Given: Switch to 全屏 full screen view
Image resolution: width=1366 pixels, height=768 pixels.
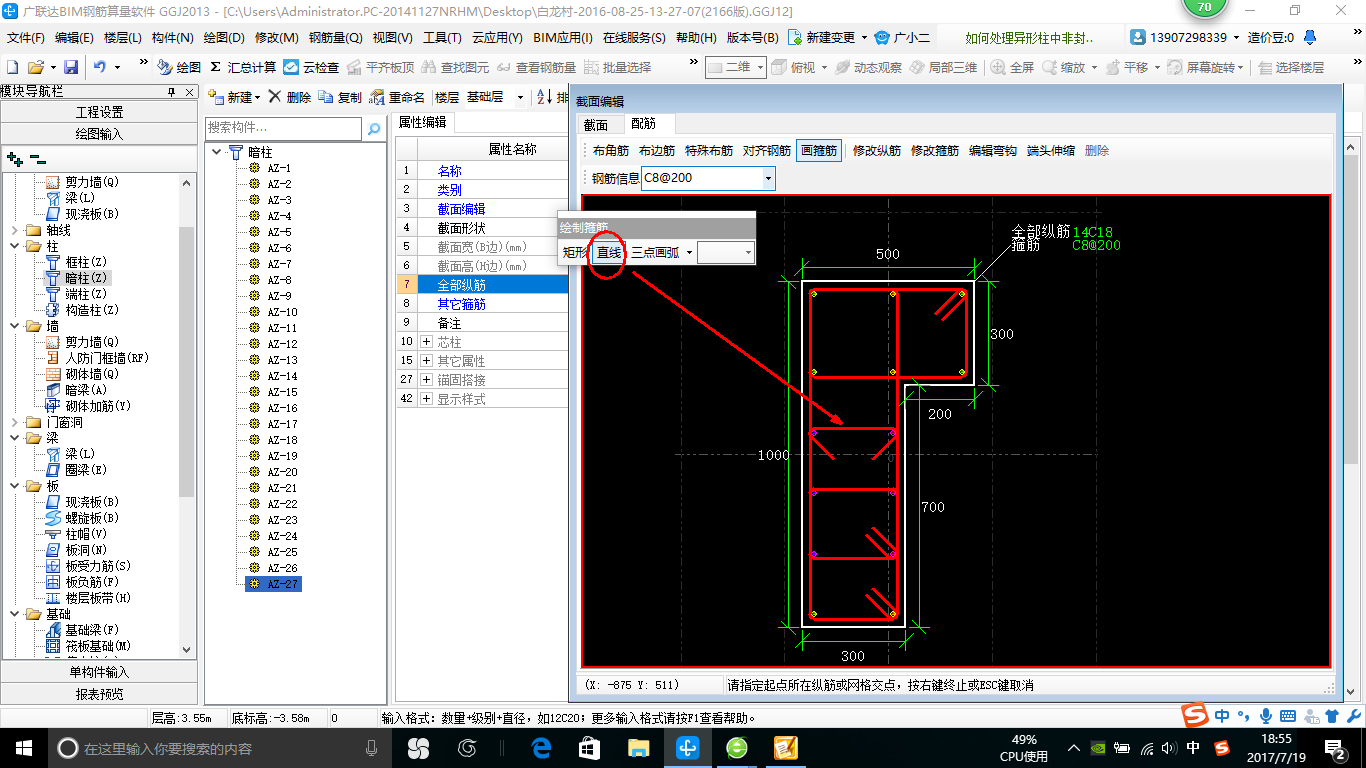Looking at the screenshot, I should point(1013,67).
